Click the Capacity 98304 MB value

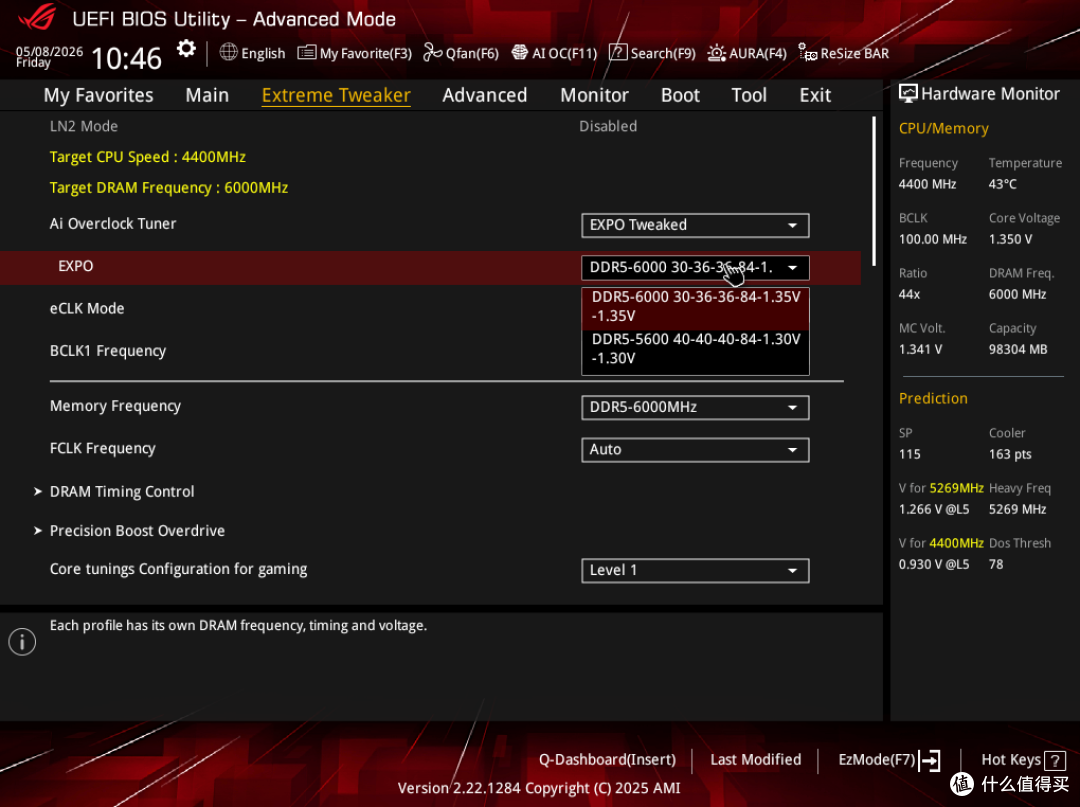(x=1018, y=349)
